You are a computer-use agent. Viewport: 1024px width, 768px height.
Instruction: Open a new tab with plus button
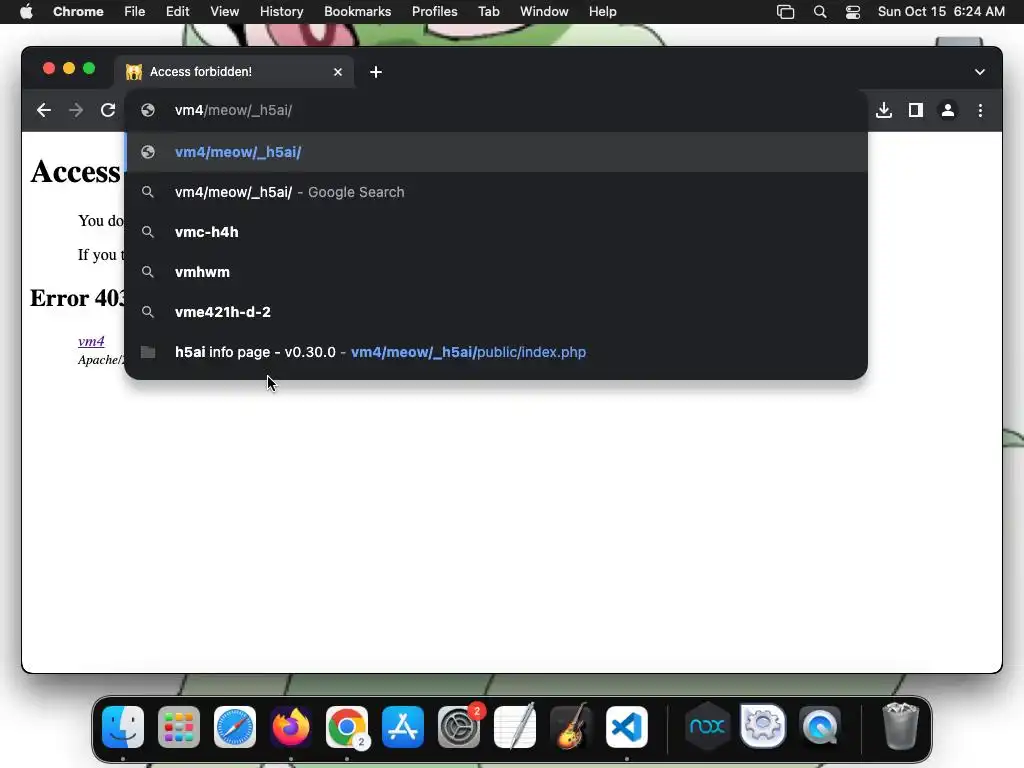tap(376, 72)
